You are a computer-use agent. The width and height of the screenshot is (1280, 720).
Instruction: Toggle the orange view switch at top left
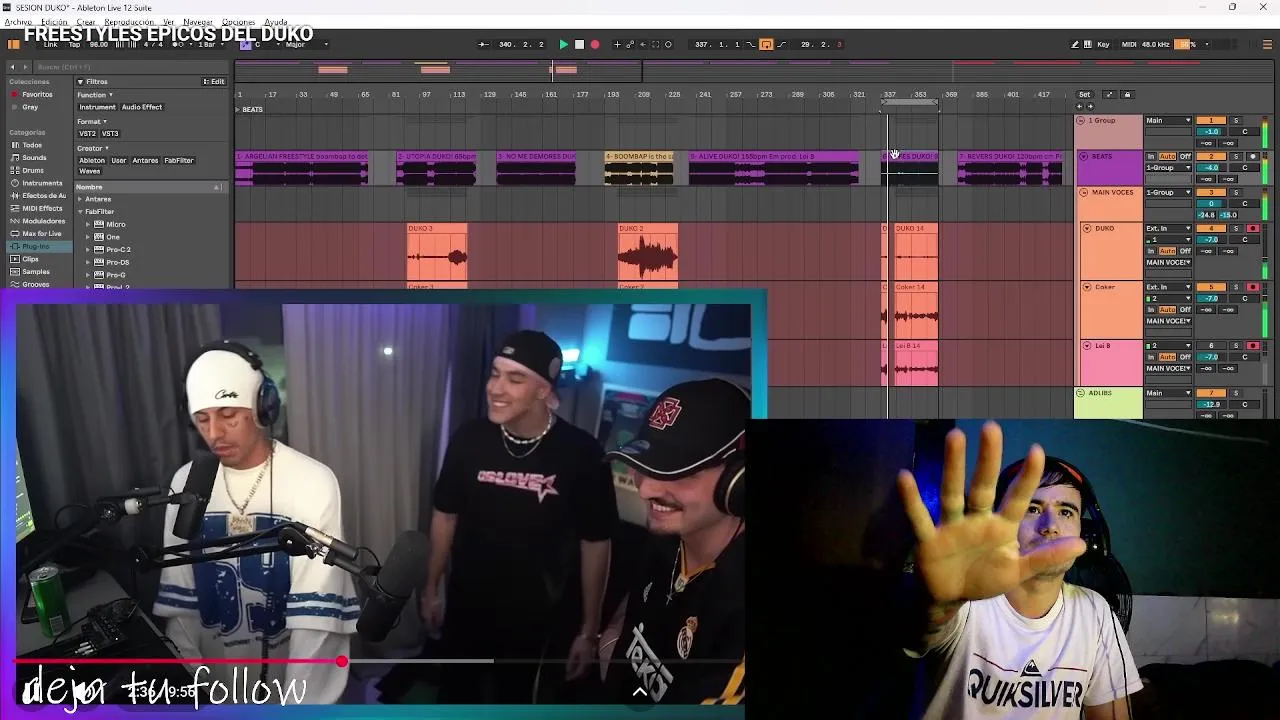point(14,44)
